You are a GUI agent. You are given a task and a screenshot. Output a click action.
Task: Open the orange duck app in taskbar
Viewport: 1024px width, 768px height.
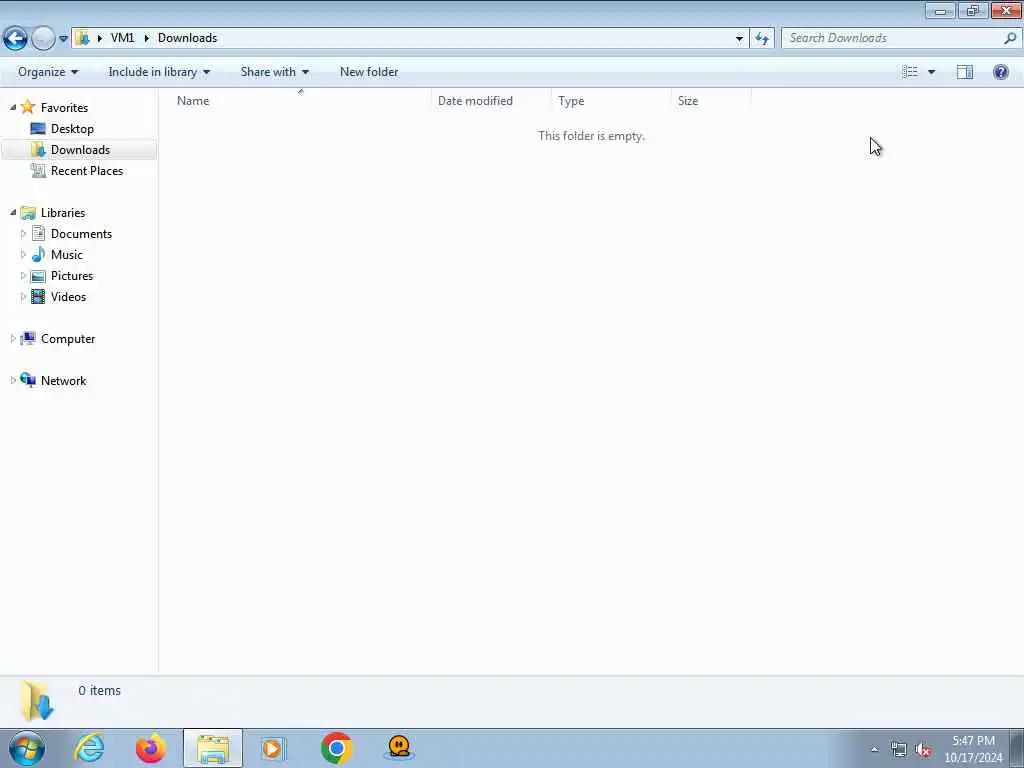(398, 748)
